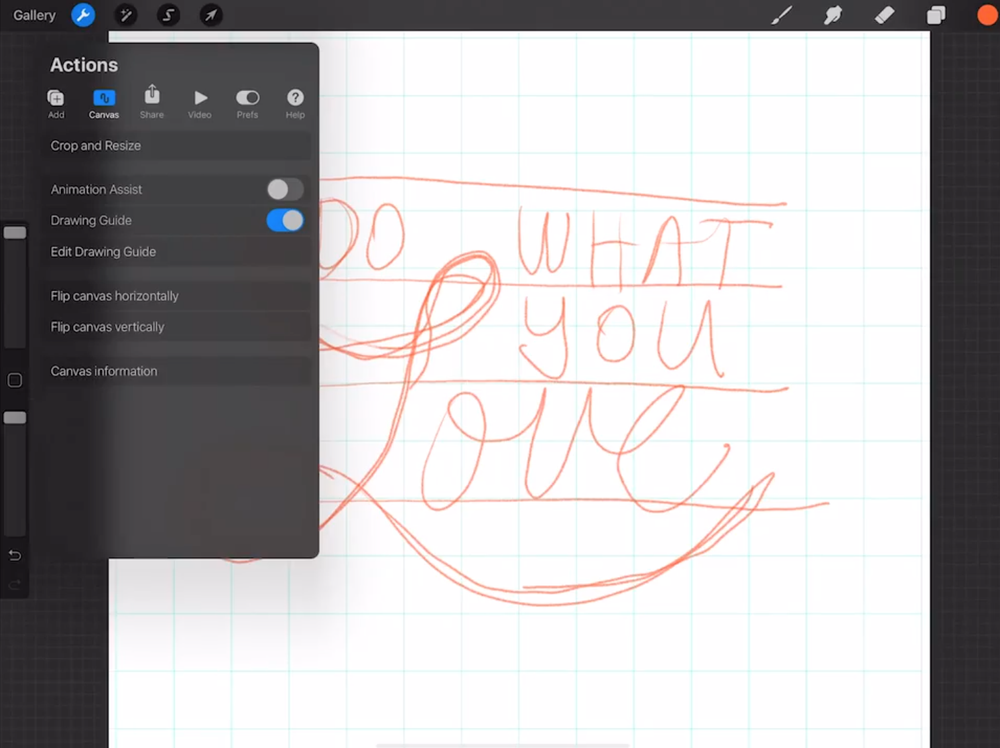Select the Paintbrush tool
The height and width of the screenshot is (748, 1000).
(782, 15)
